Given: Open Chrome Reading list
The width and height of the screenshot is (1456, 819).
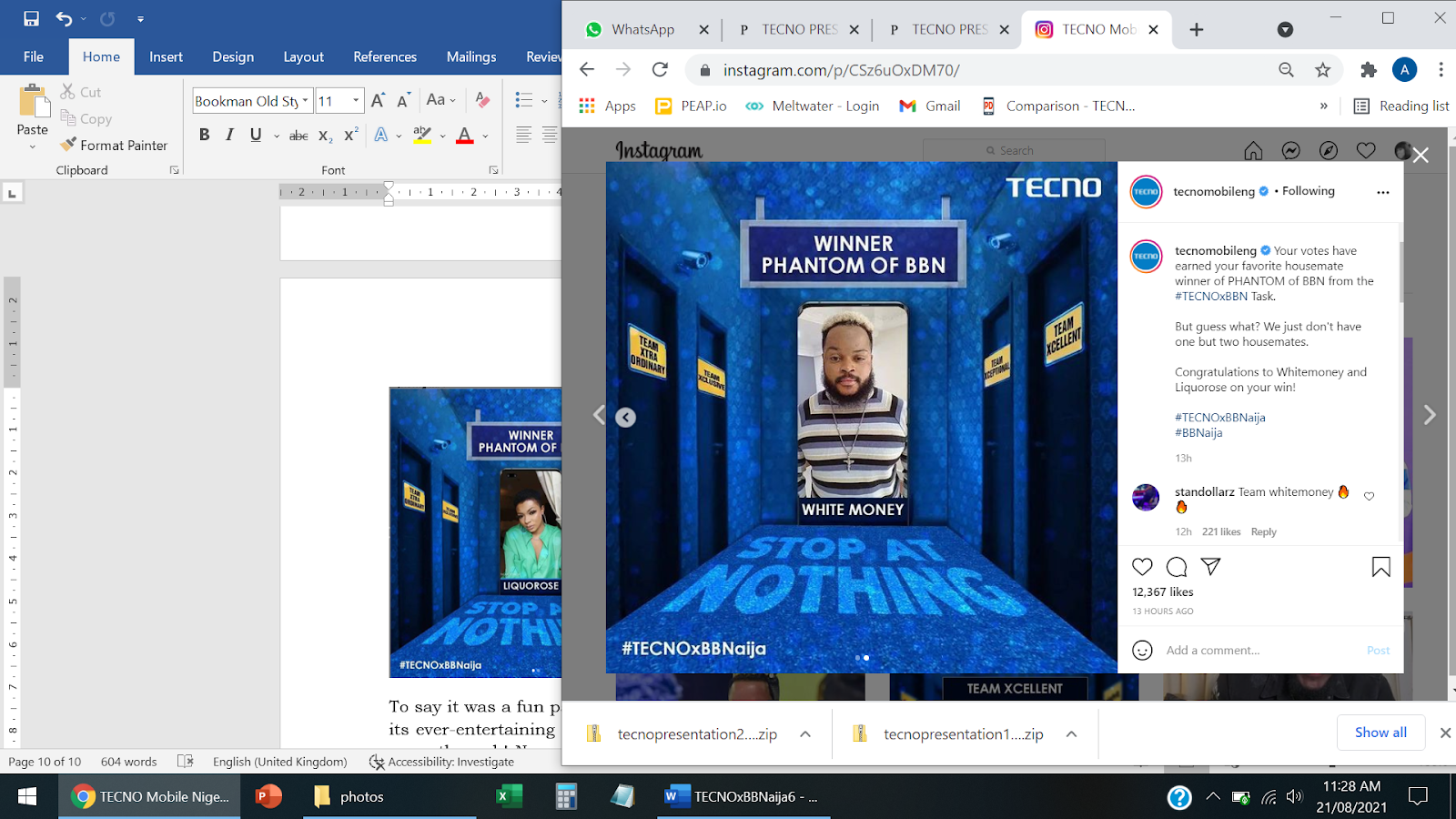Looking at the screenshot, I should click(x=1401, y=106).
